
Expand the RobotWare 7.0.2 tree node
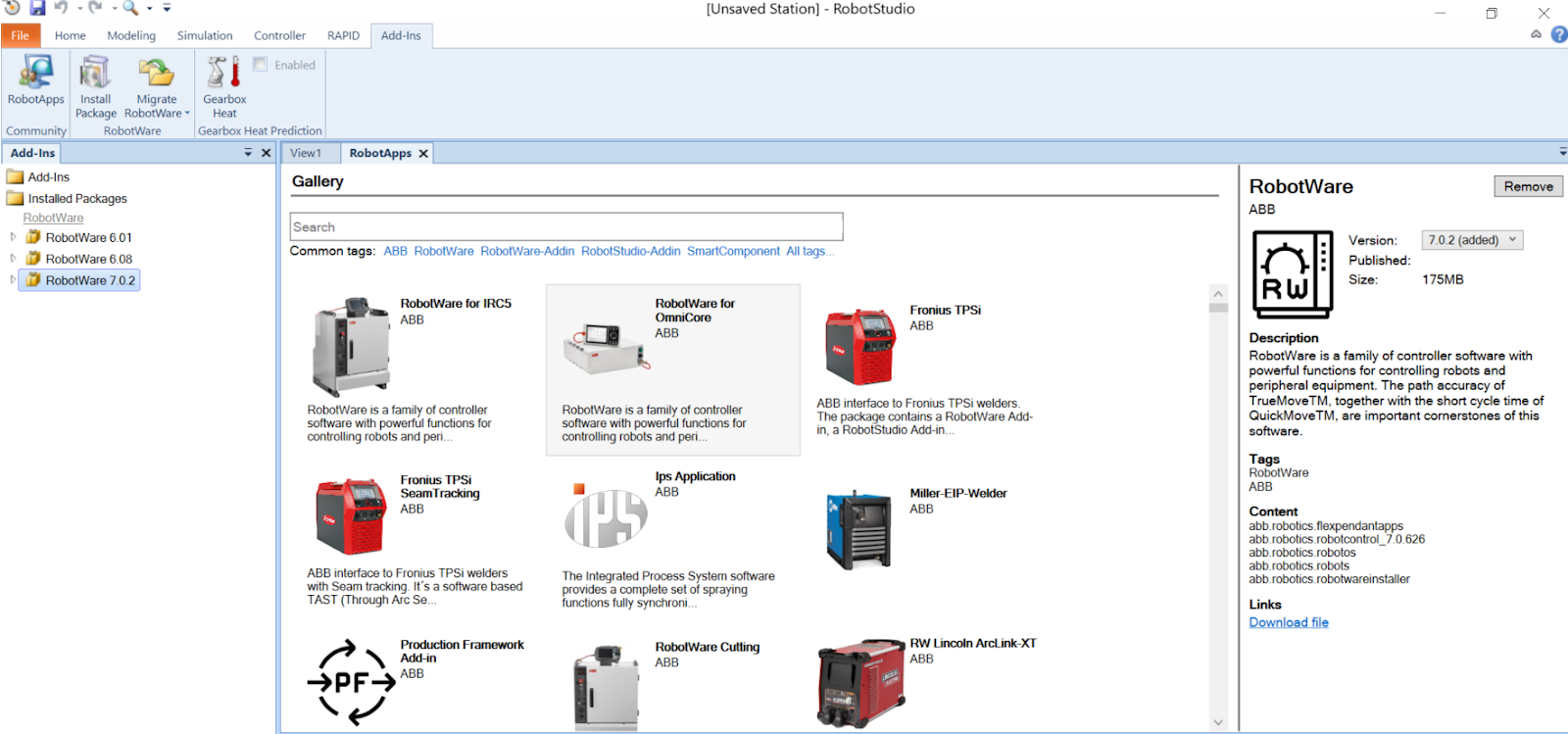(13, 280)
